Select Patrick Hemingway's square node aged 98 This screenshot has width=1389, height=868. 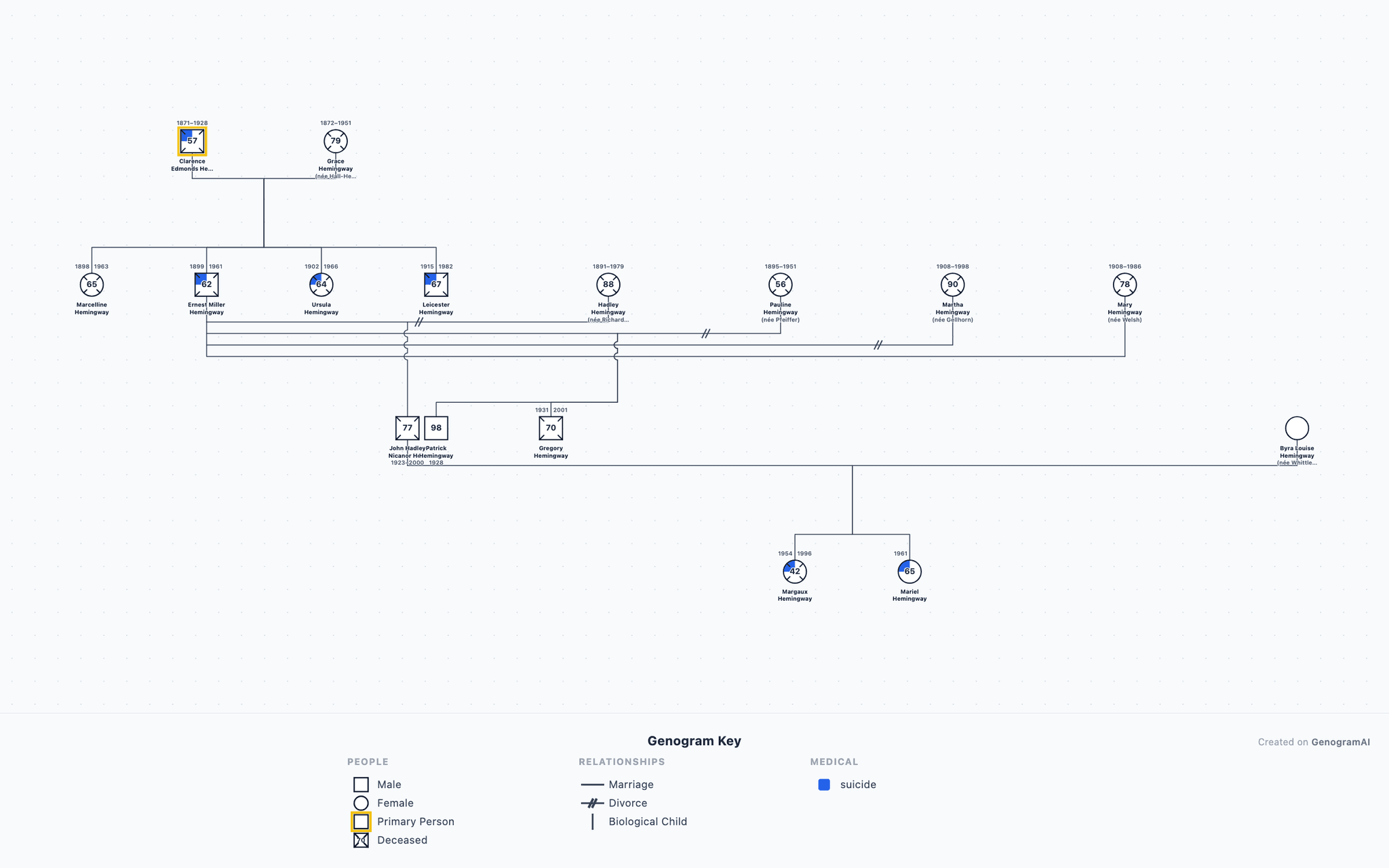[x=436, y=428]
